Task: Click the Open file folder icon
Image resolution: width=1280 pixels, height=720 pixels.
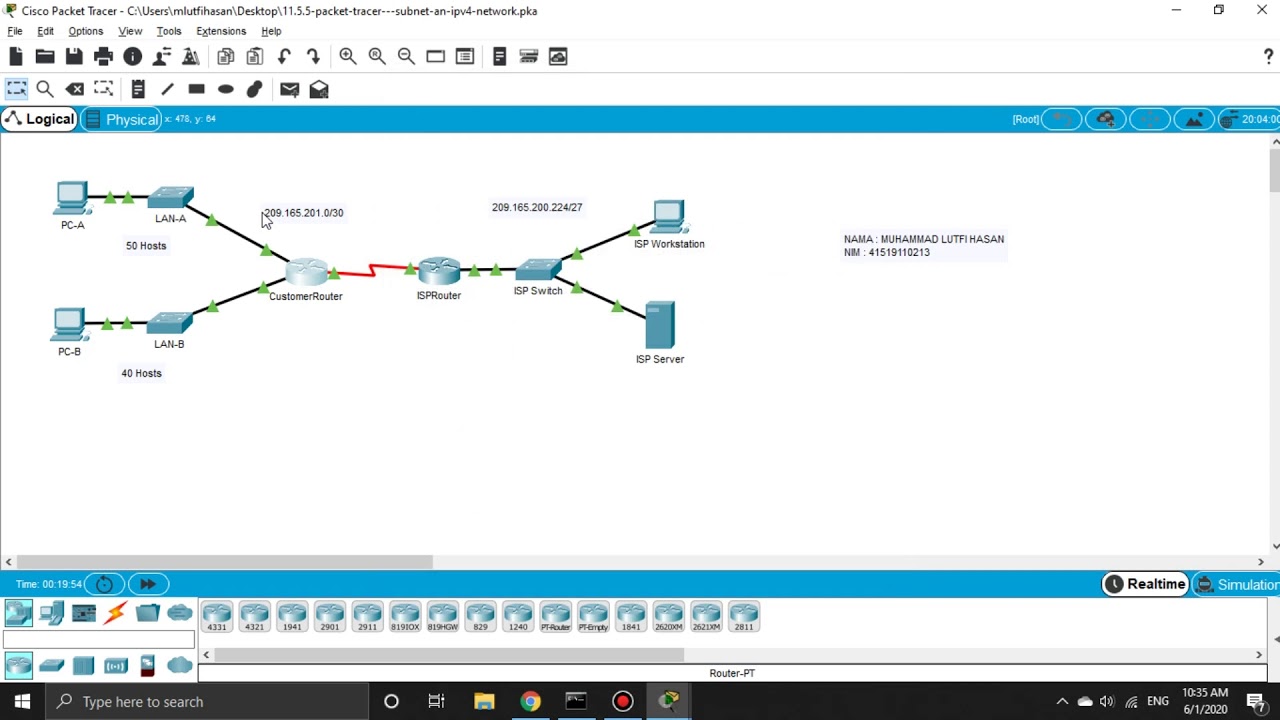Action: tap(45, 57)
